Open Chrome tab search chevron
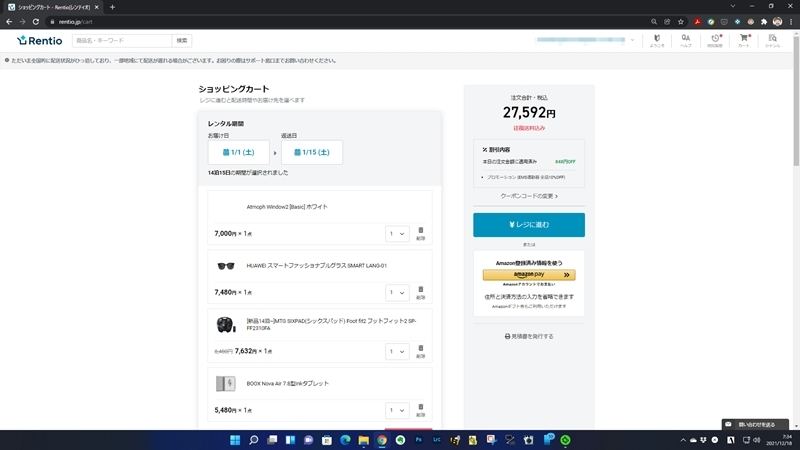The width and height of the screenshot is (800, 450). pos(733,7)
